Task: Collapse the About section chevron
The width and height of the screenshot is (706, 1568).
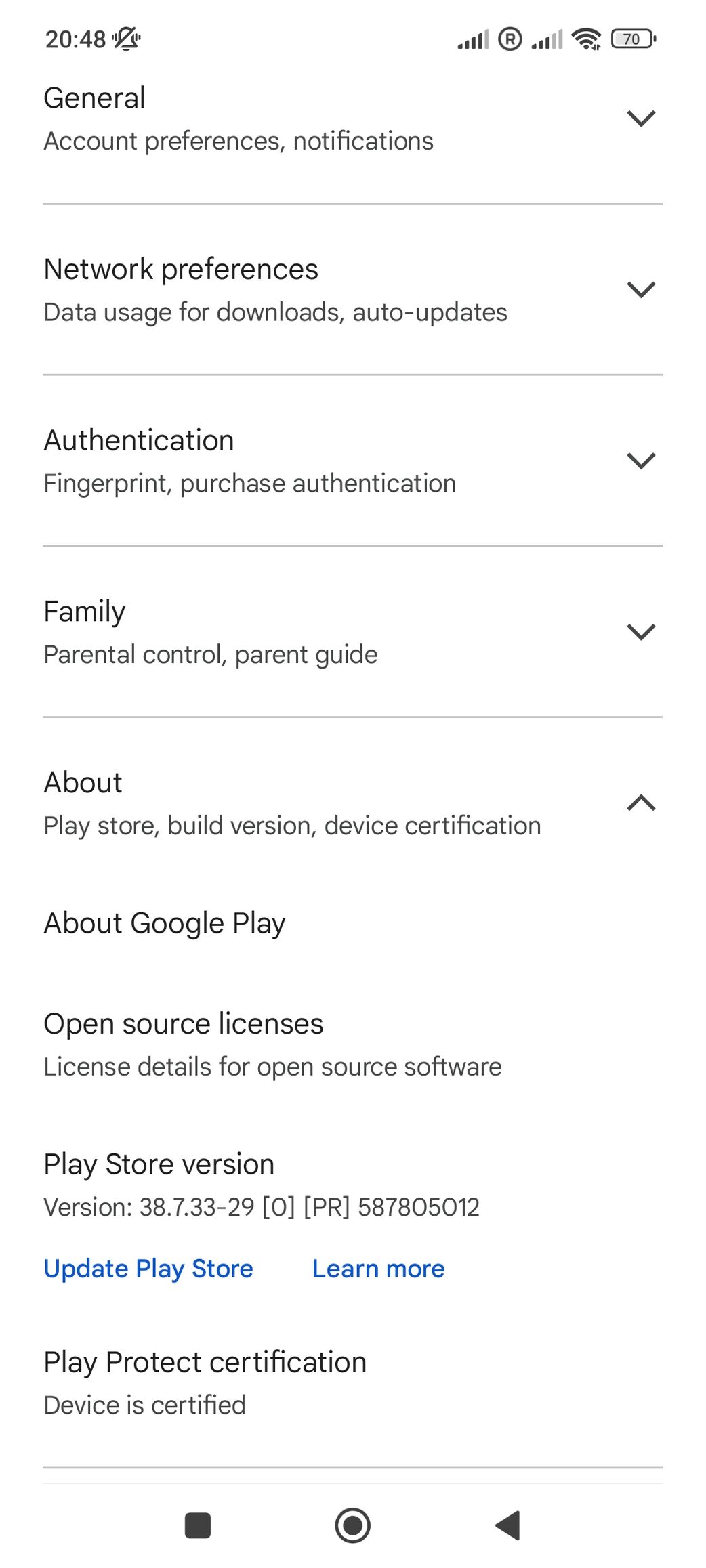Action: (641, 803)
